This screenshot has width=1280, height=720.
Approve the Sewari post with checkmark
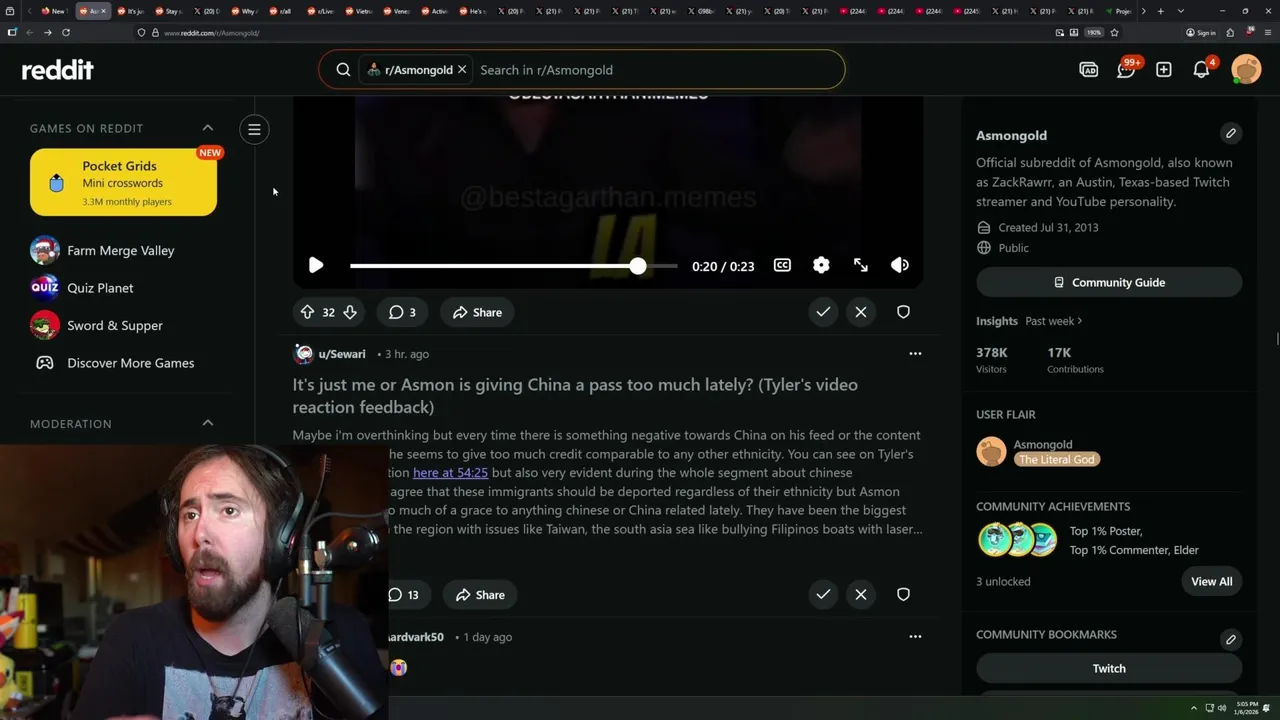pyautogui.click(x=823, y=594)
